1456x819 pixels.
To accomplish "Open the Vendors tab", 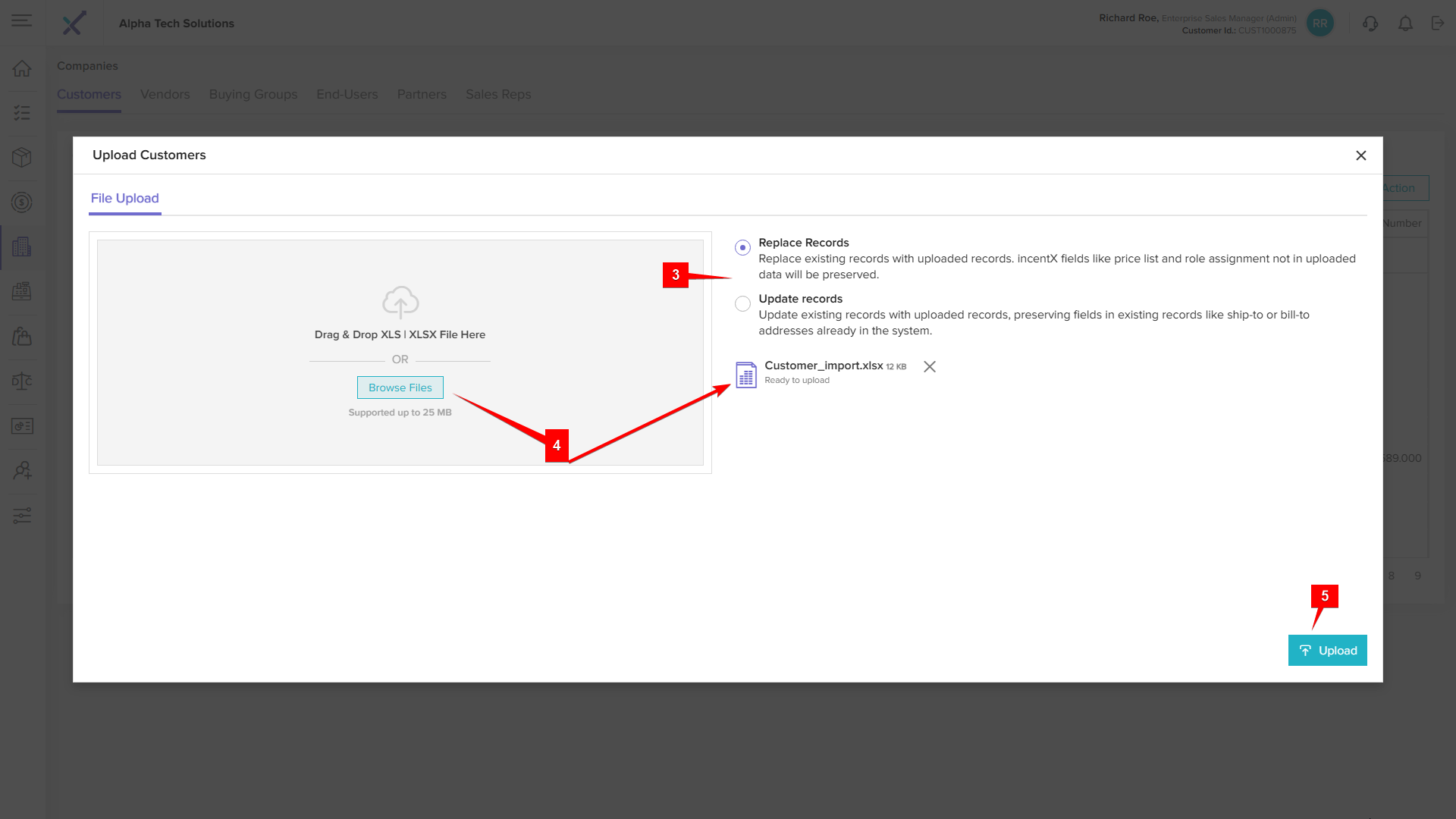I will point(165,95).
